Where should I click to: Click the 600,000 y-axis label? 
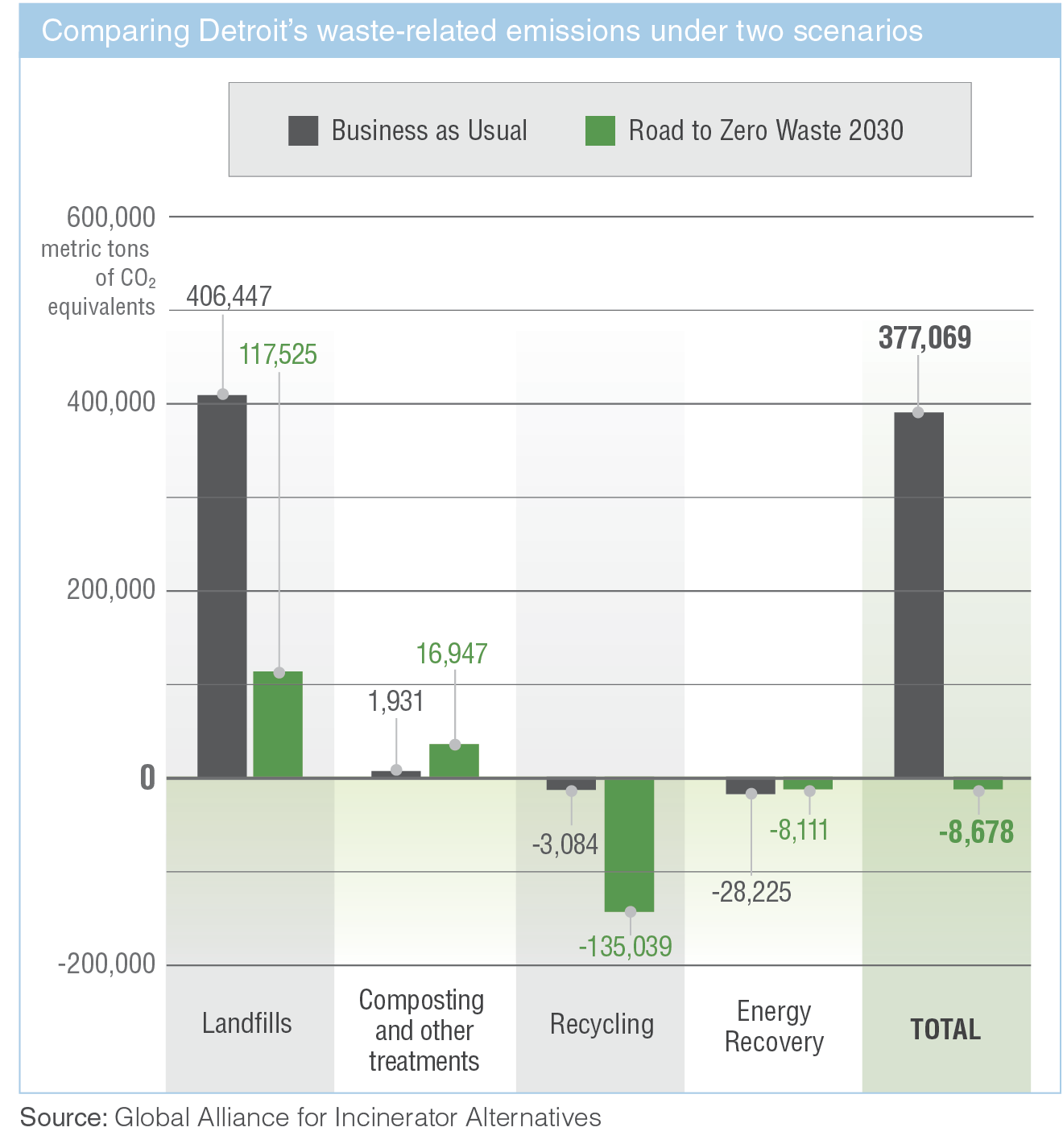pos(111,217)
